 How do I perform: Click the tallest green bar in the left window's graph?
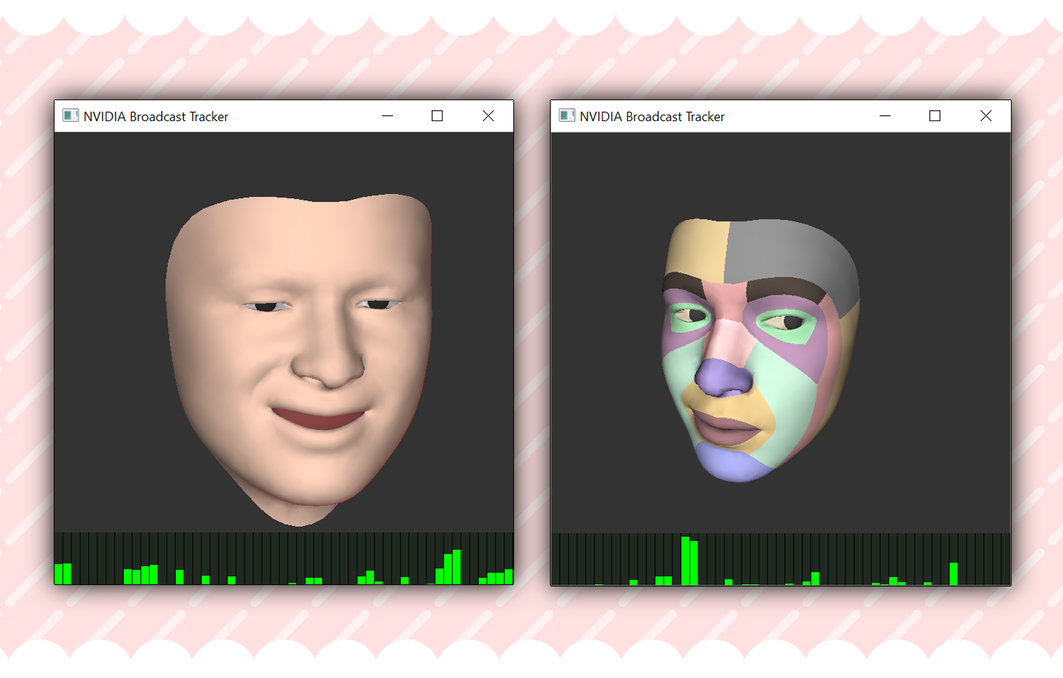pos(457,567)
